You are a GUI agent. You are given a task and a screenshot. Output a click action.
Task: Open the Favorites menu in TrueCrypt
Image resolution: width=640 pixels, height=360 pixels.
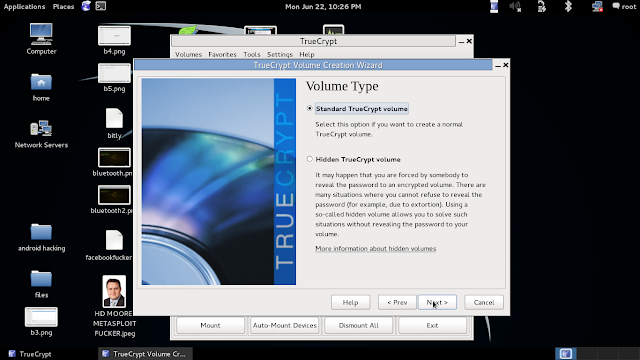[222, 54]
